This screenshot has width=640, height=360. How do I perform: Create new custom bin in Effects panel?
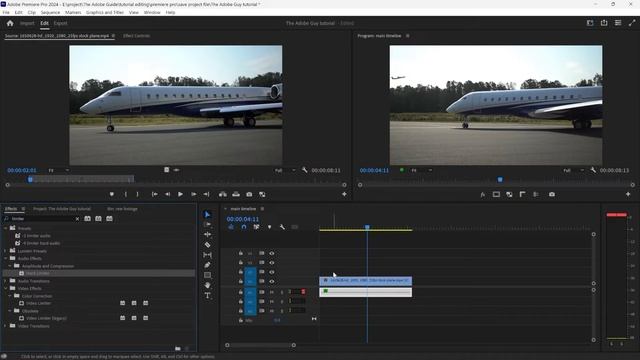[x=178, y=349]
